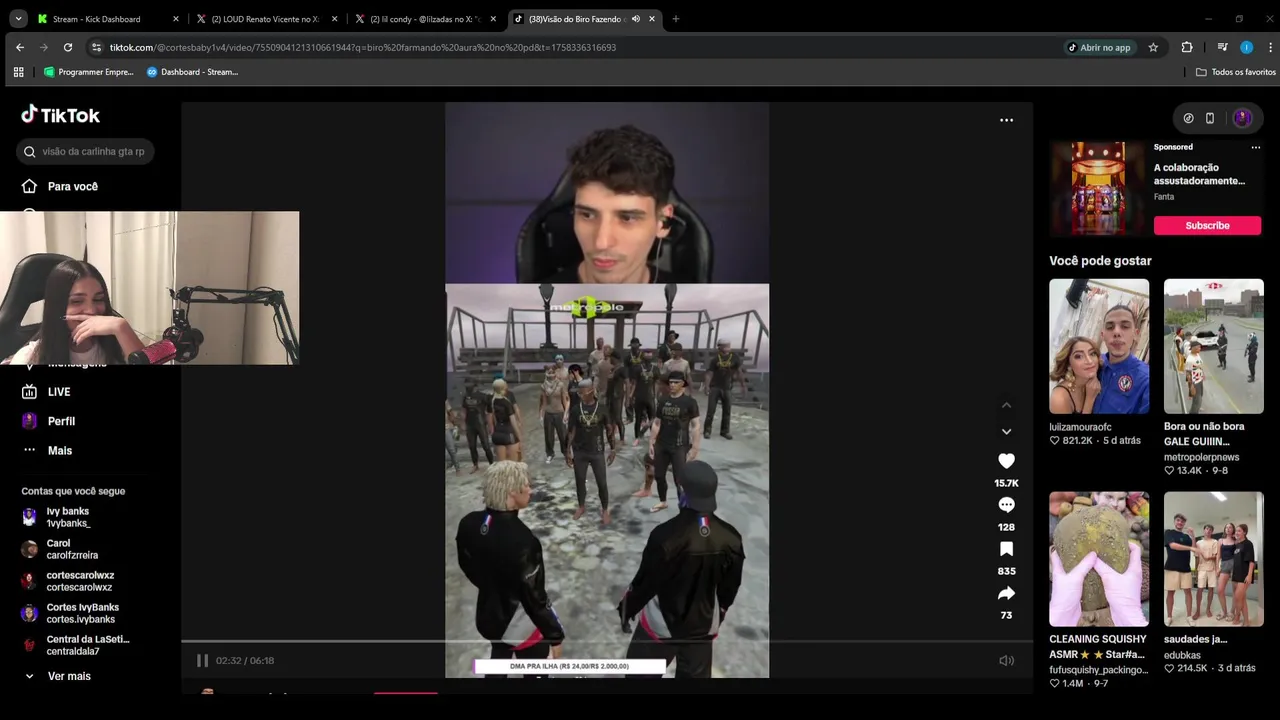This screenshot has height=720, width=1280.
Task: Bookmark this page with the star icon
Action: pos(1153,47)
